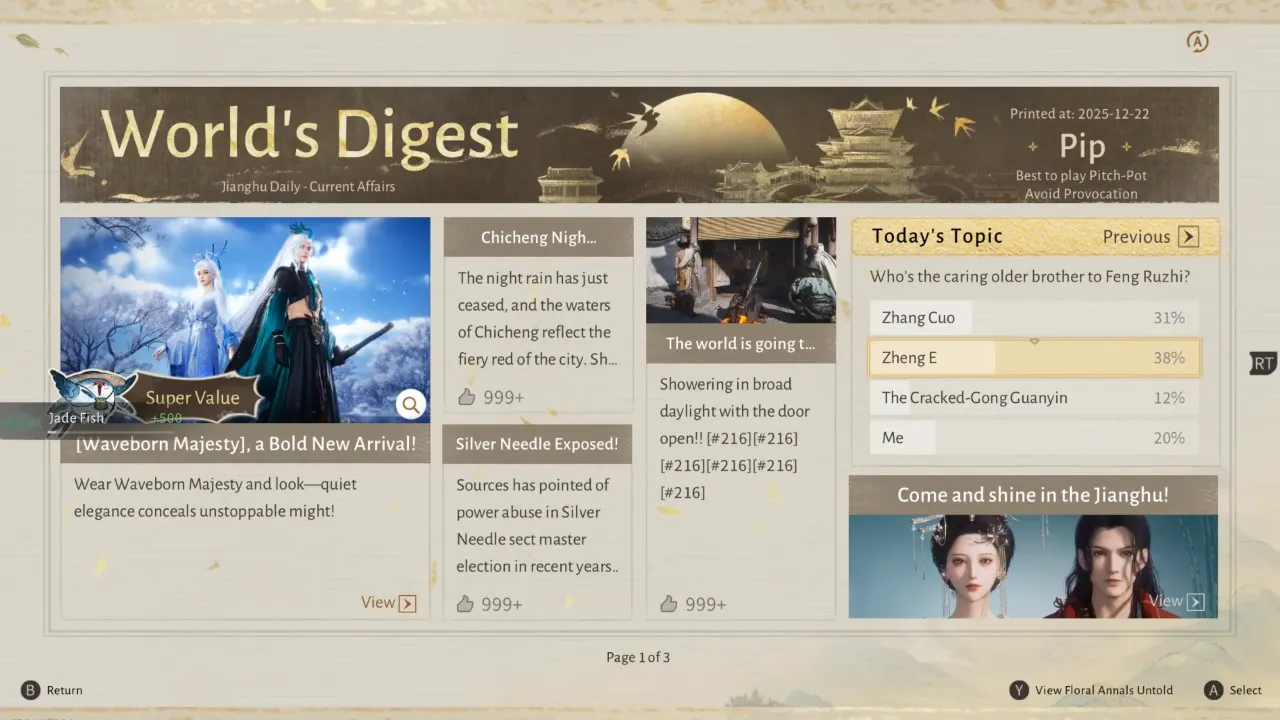Choose The Cracked-Gong Guanyin option
This screenshot has width=1280, height=720.
click(1034, 398)
